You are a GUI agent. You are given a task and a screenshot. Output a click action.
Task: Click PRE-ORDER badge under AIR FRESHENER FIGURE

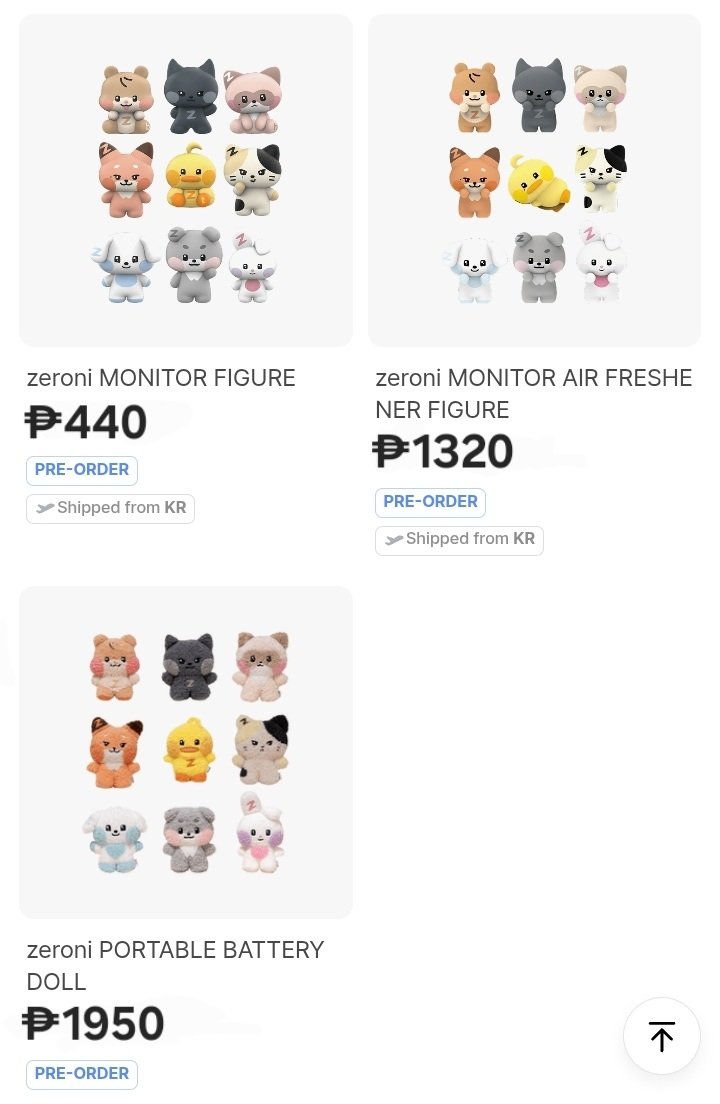(430, 502)
